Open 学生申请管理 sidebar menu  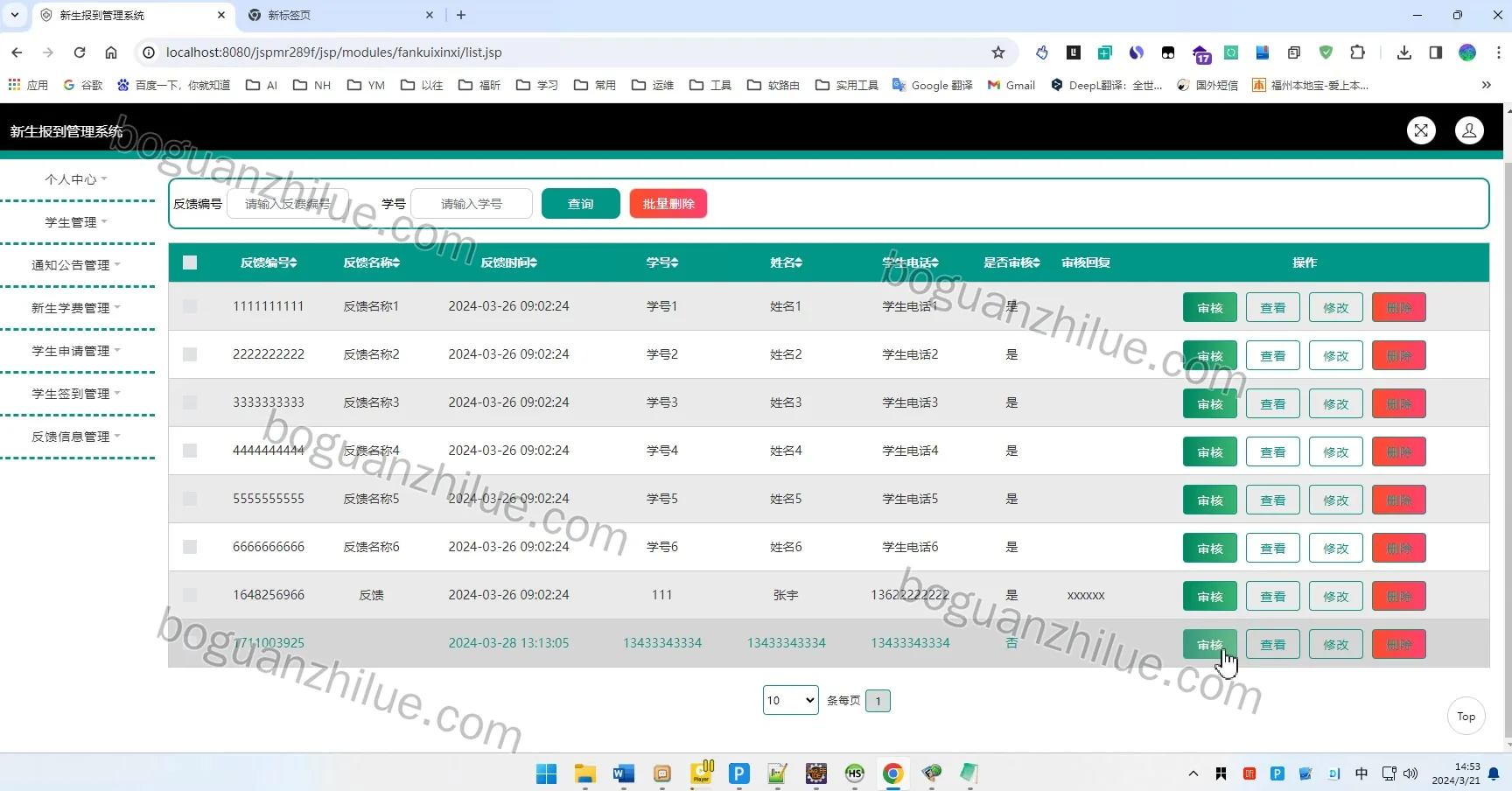77,351
